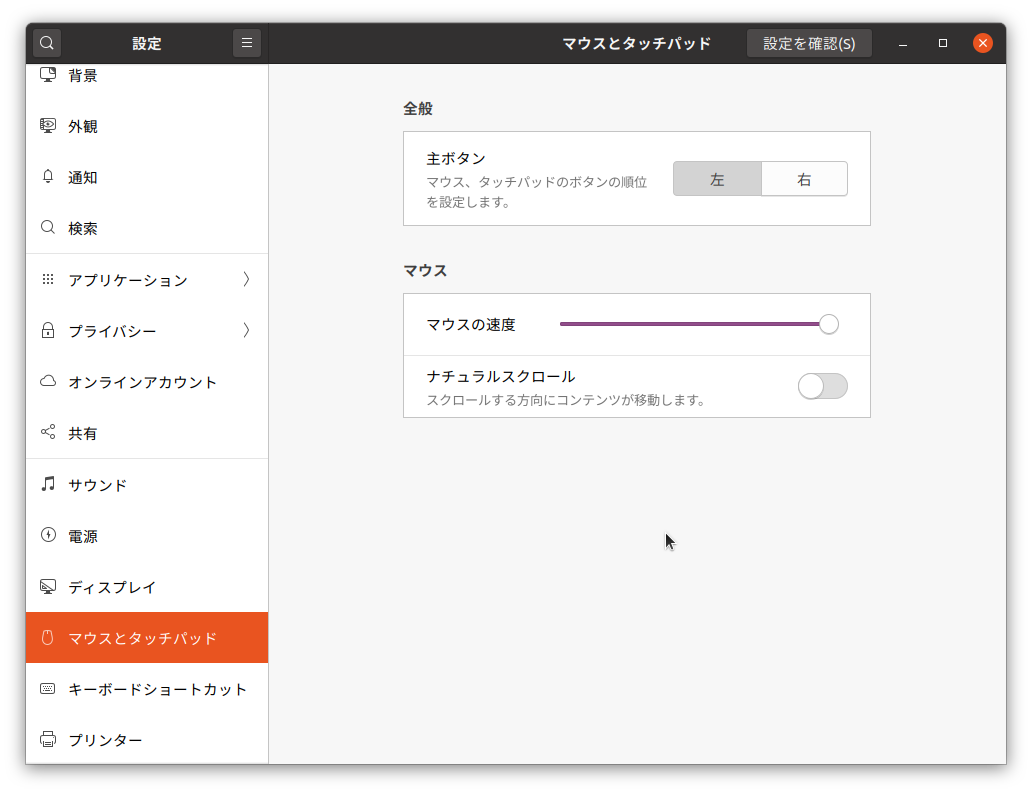This screenshot has width=1032, height=793.
Task: Select 右 as the primary button
Action: pyautogui.click(x=804, y=179)
